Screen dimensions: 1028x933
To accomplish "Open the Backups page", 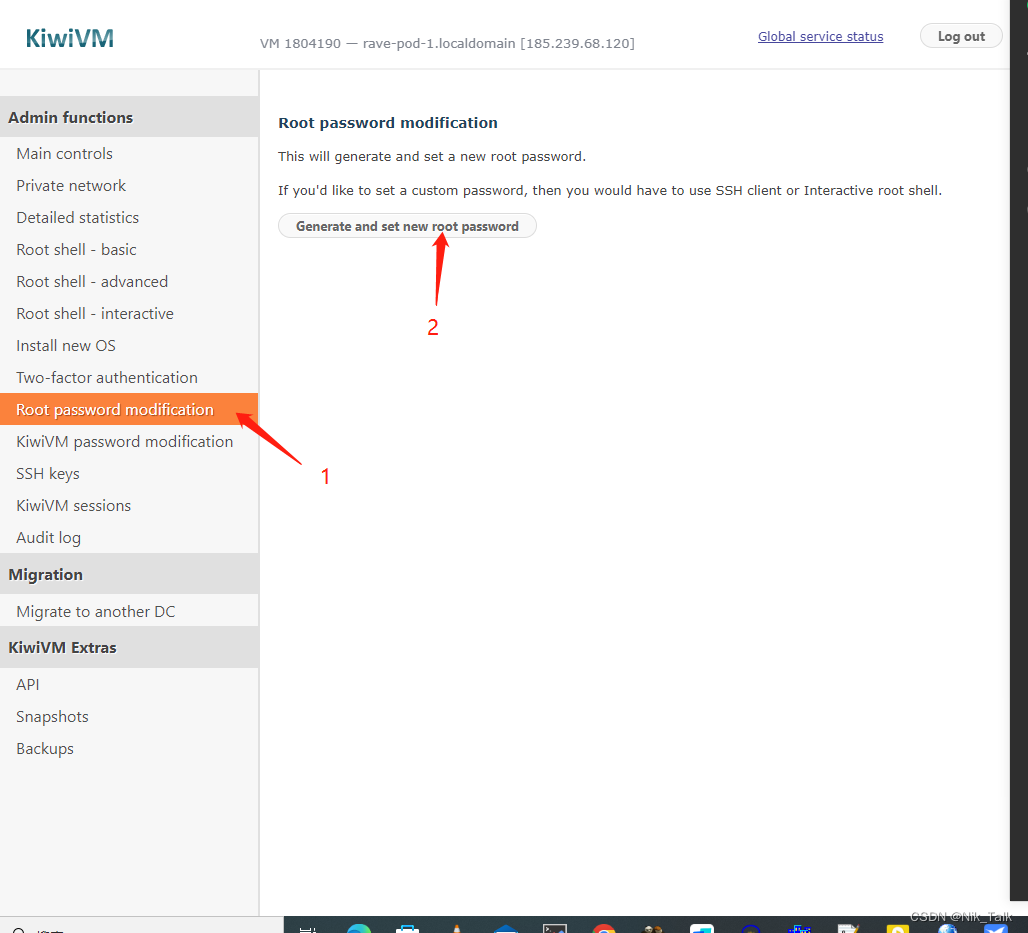I will coord(45,749).
